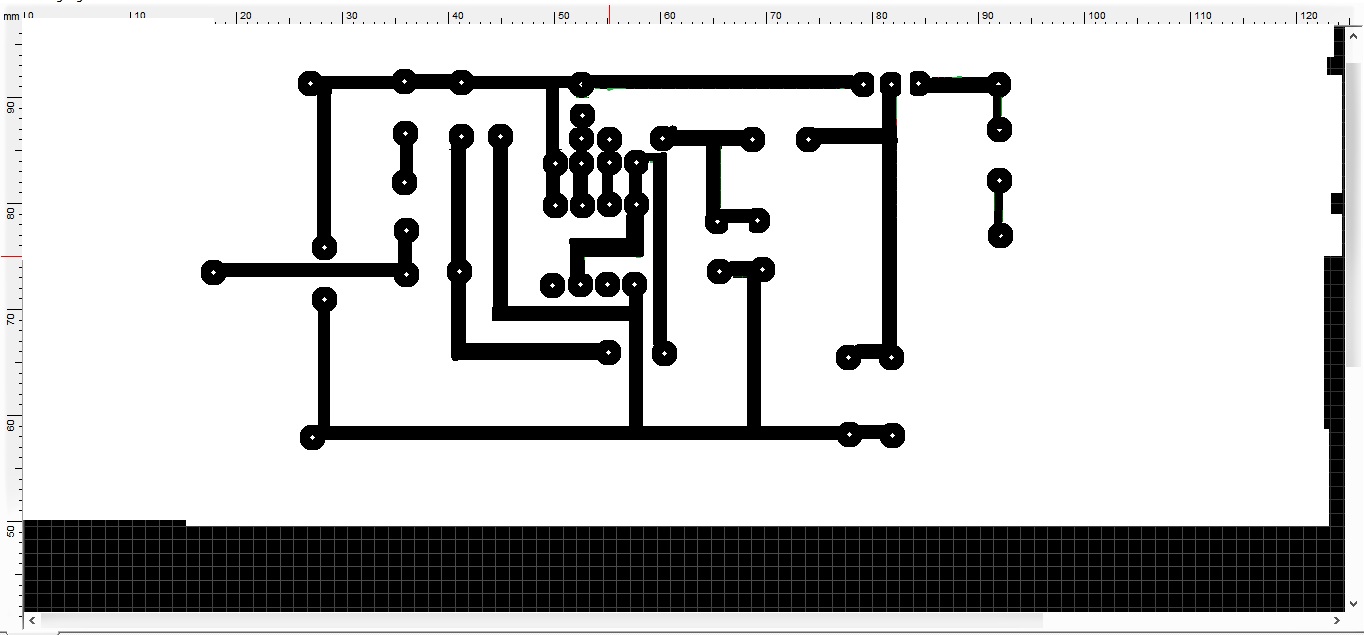Click the vertical scrollbar down arrow
Viewport: 1364px width, 635px height.
1355,604
